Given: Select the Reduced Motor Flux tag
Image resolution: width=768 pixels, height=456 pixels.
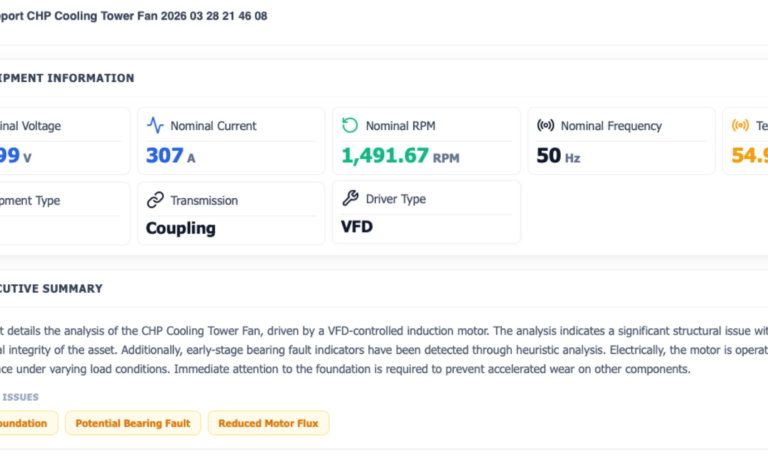Looking at the screenshot, I should pyautogui.click(x=268, y=423).
